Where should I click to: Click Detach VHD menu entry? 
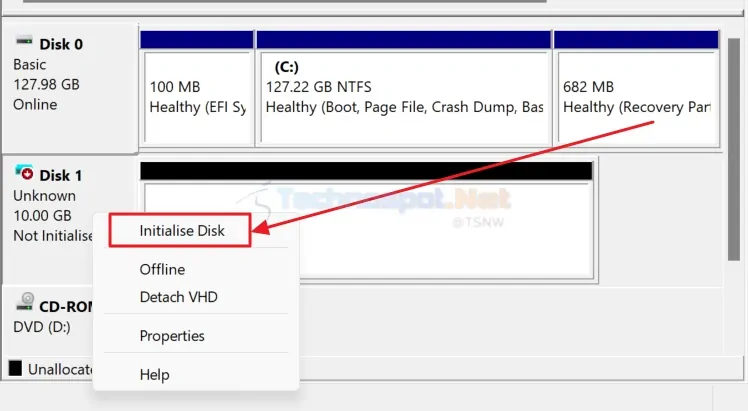point(178,297)
